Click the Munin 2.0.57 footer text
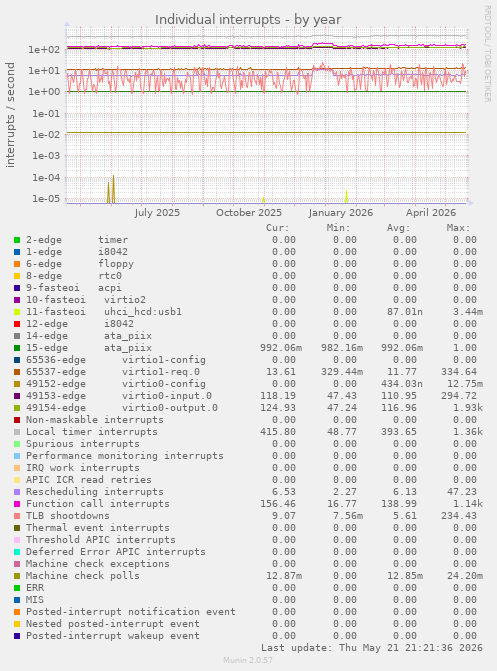 pos(248,660)
